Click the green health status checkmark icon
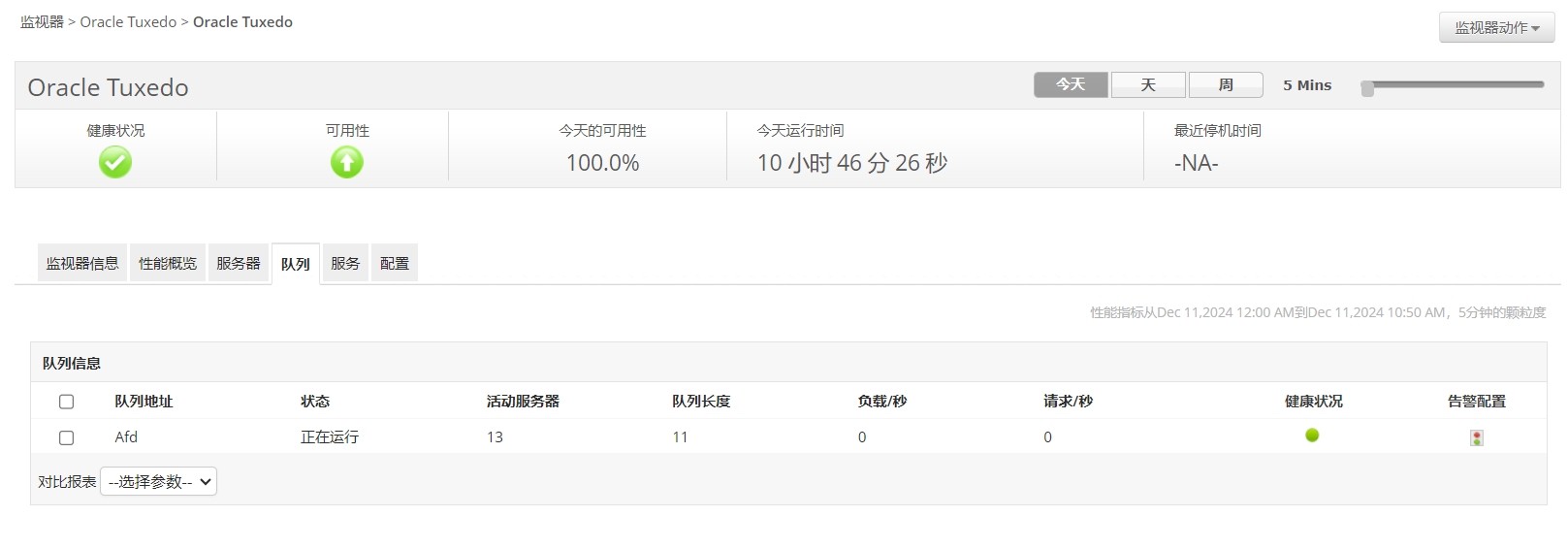 click(115, 162)
